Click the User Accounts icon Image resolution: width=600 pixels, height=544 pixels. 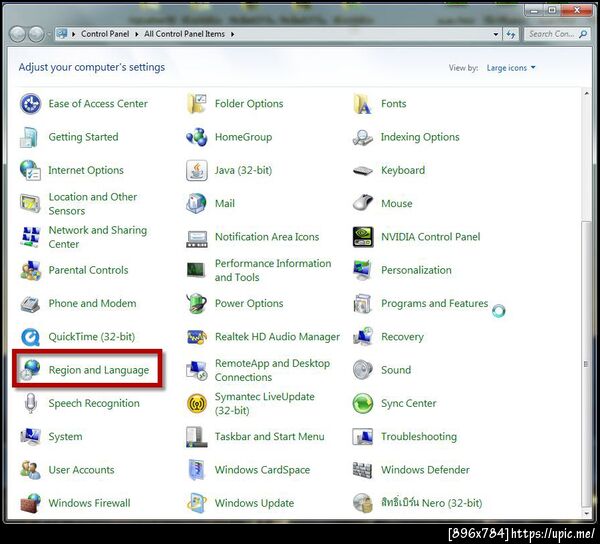tap(30, 470)
